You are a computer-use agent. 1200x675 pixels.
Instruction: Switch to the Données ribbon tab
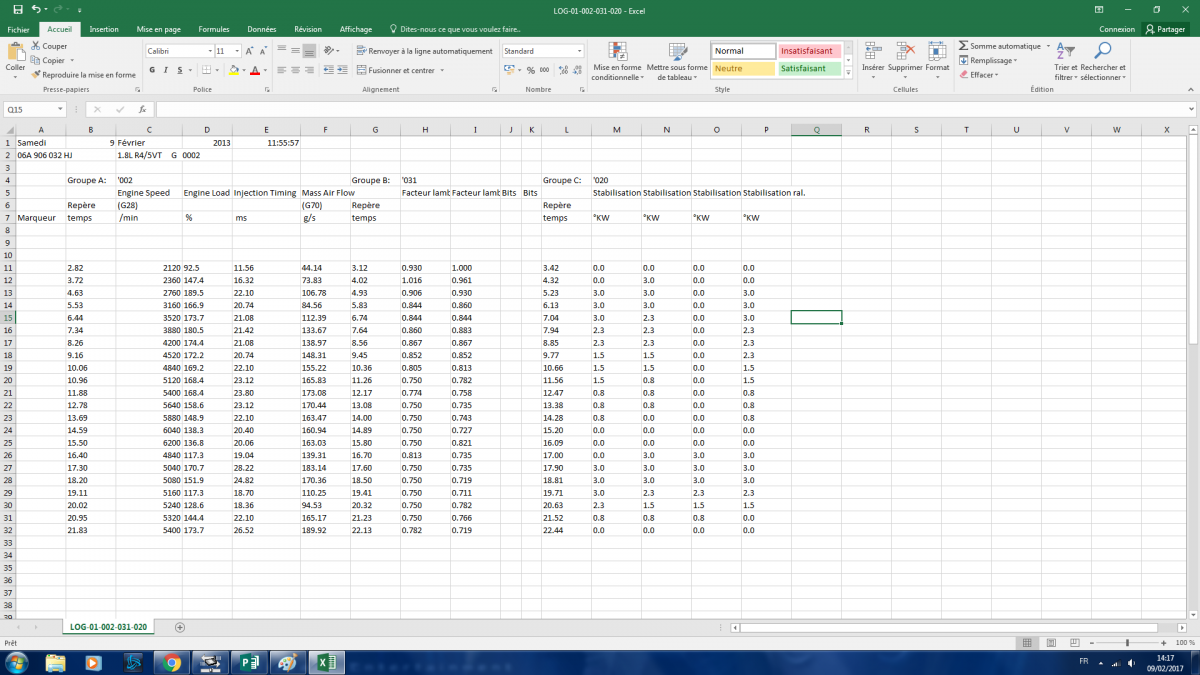(x=261, y=30)
